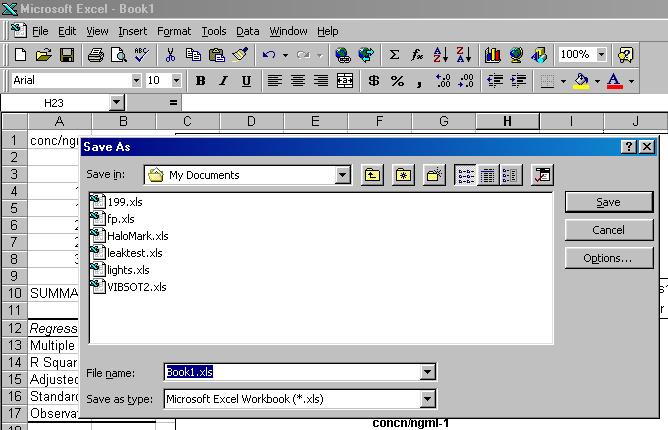Open Print Preview from the toolbar
Image resolution: width=668 pixels, height=430 pixels.
118,55
